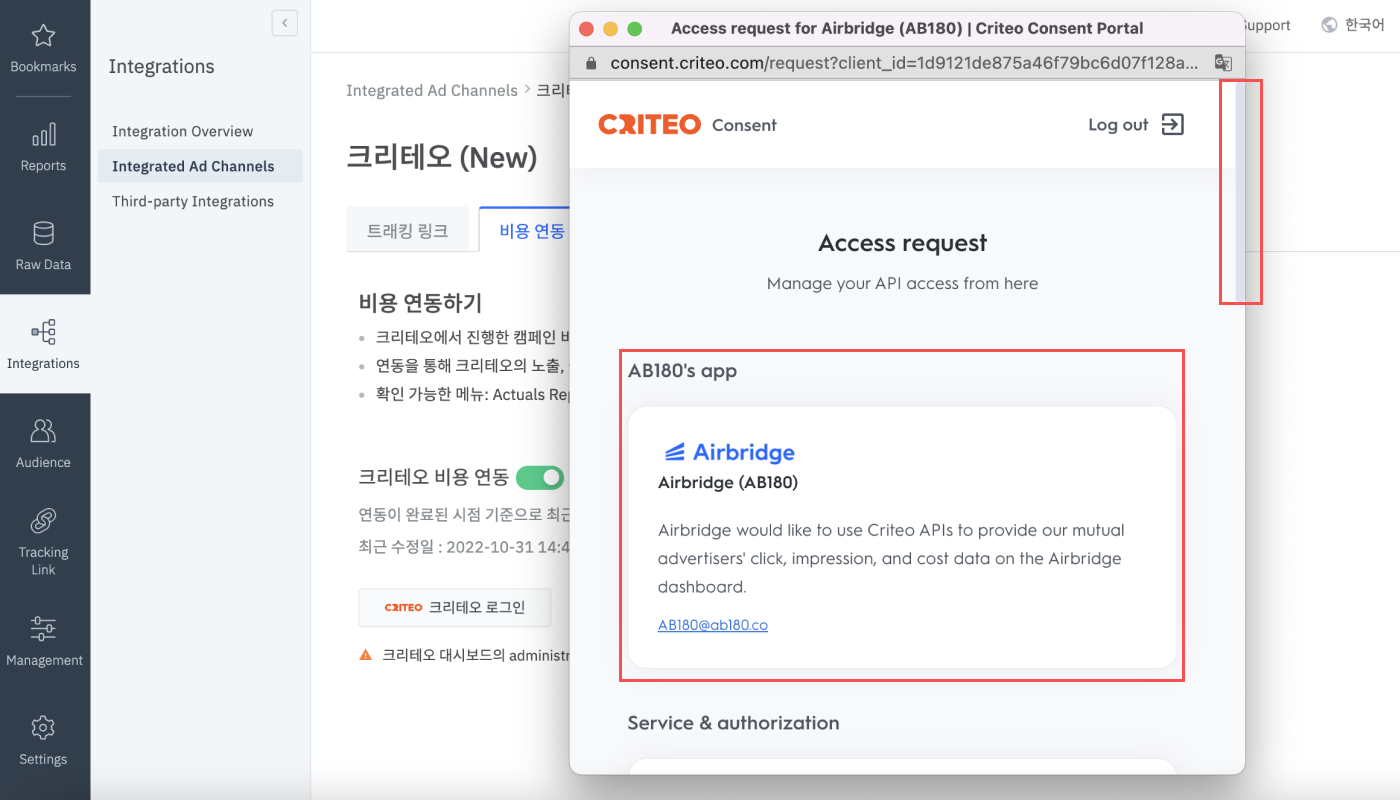Click the 비용 연동하기 heading

point(420,303)
